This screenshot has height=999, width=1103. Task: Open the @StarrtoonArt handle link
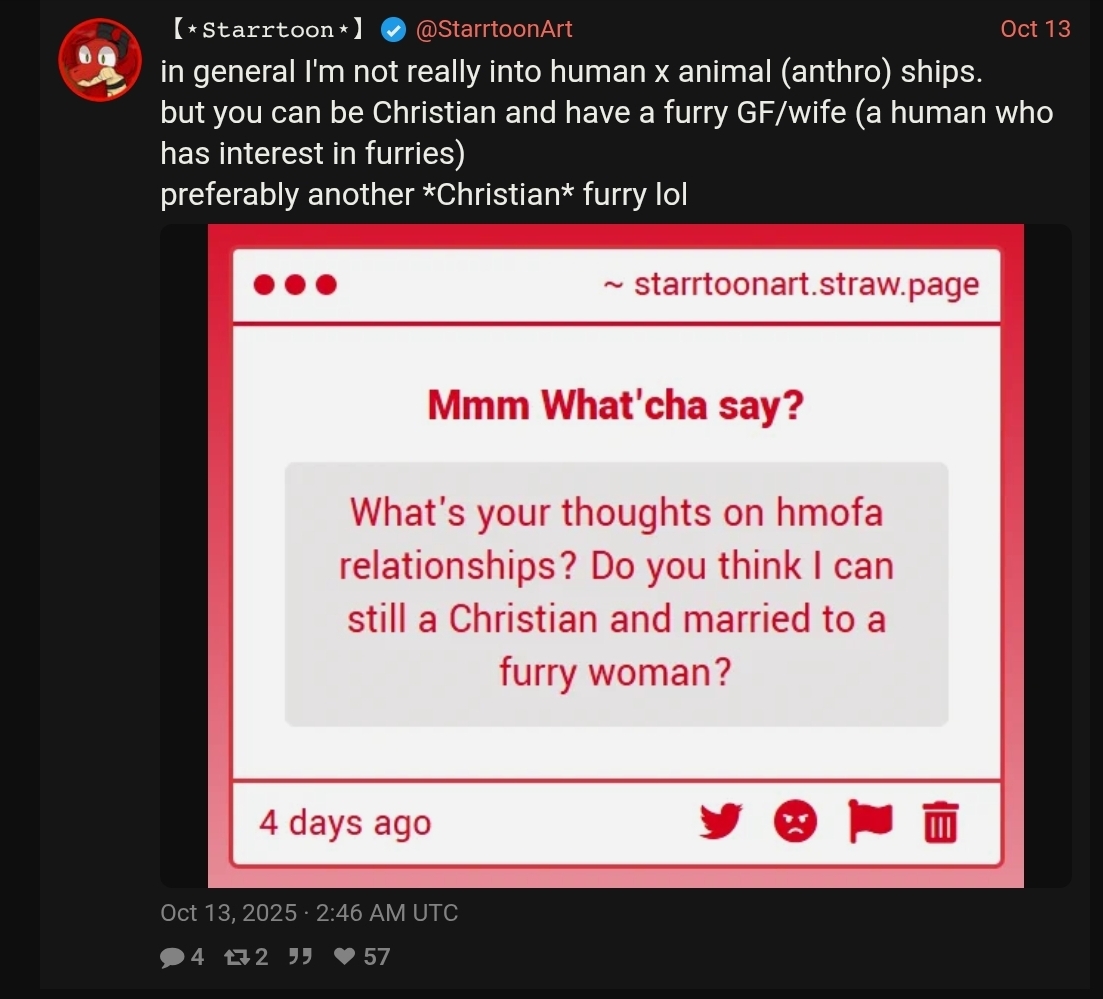point(493,30)
